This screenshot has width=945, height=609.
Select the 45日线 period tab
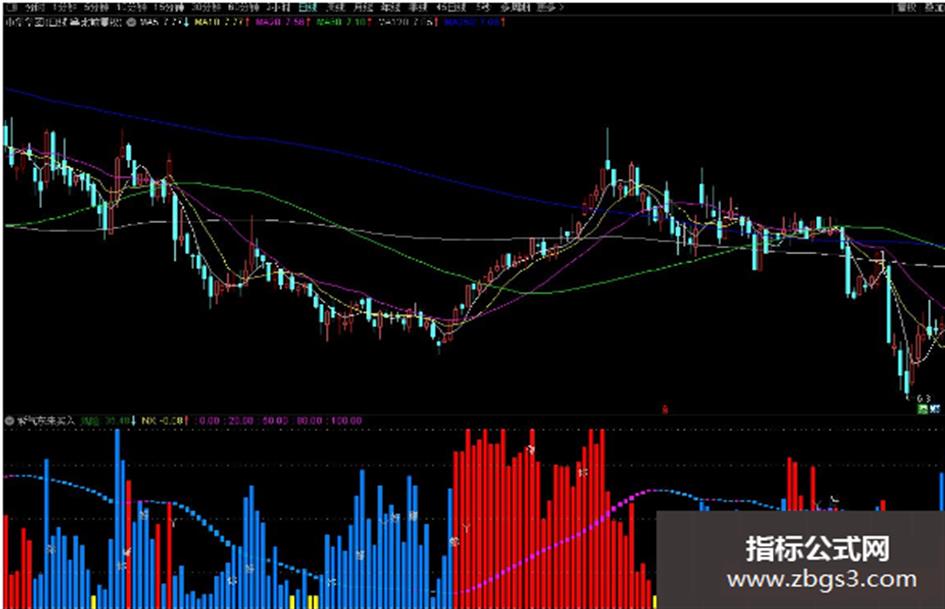(450, 7)
